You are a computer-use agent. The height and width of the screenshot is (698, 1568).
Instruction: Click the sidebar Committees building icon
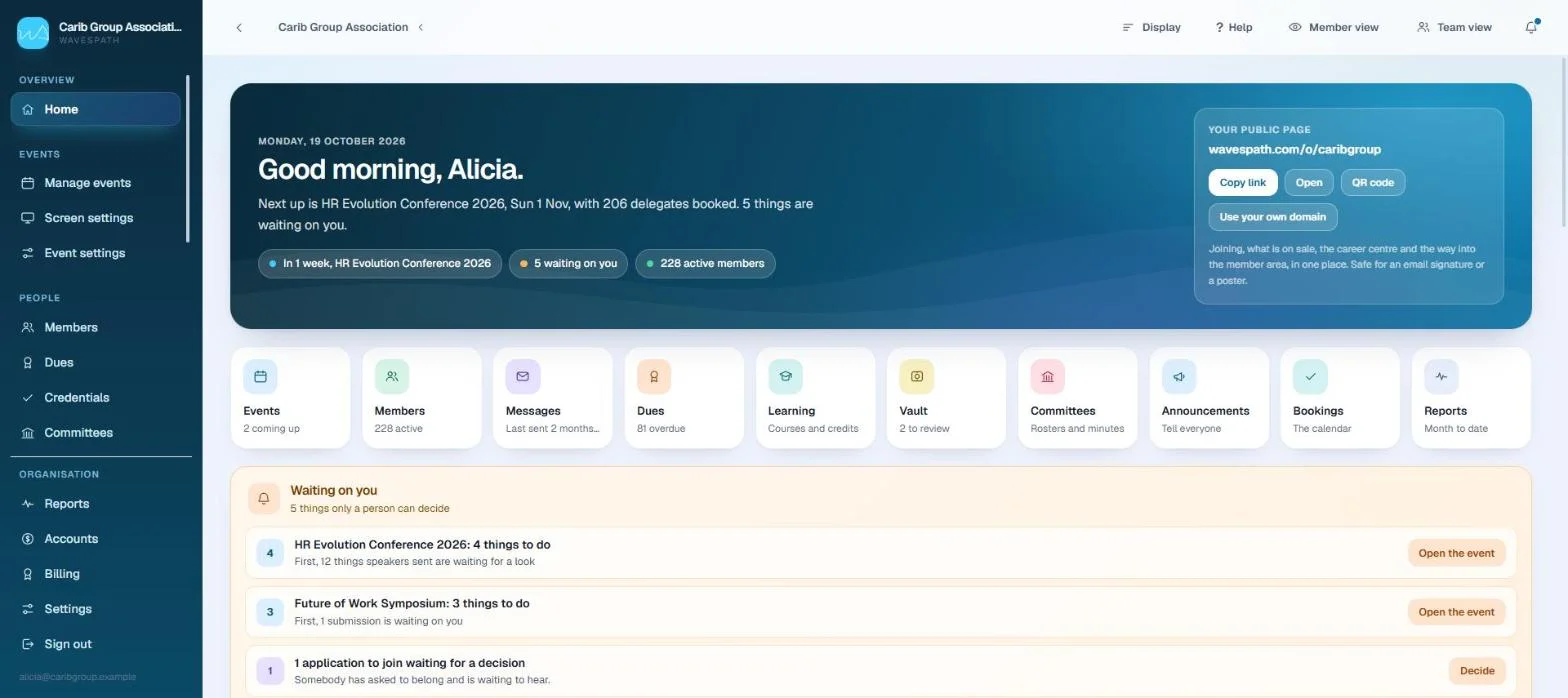coord(28,433)
